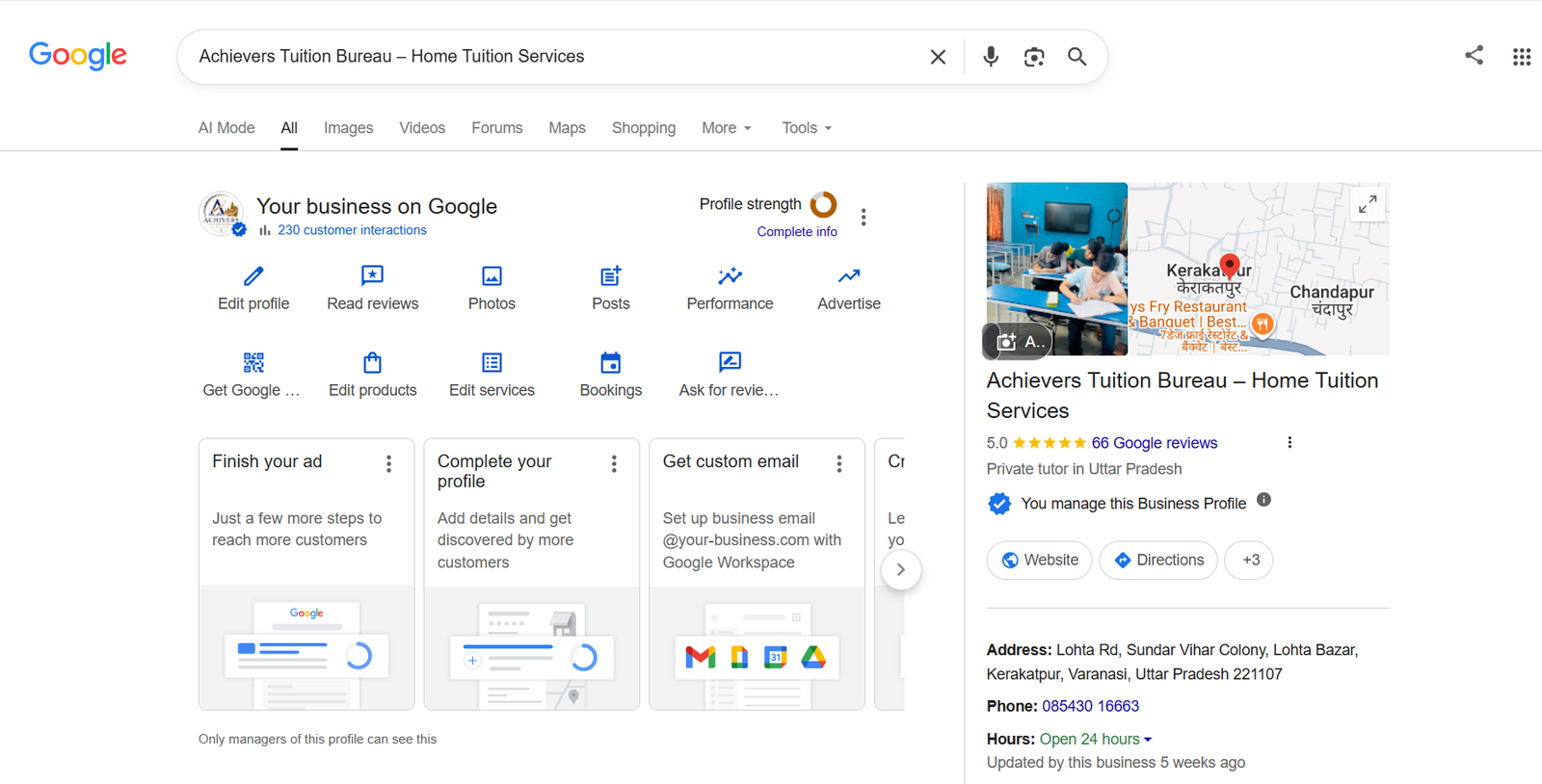
Task: Click the business title in knowledge panel
Action: (x=1183, y=395)
